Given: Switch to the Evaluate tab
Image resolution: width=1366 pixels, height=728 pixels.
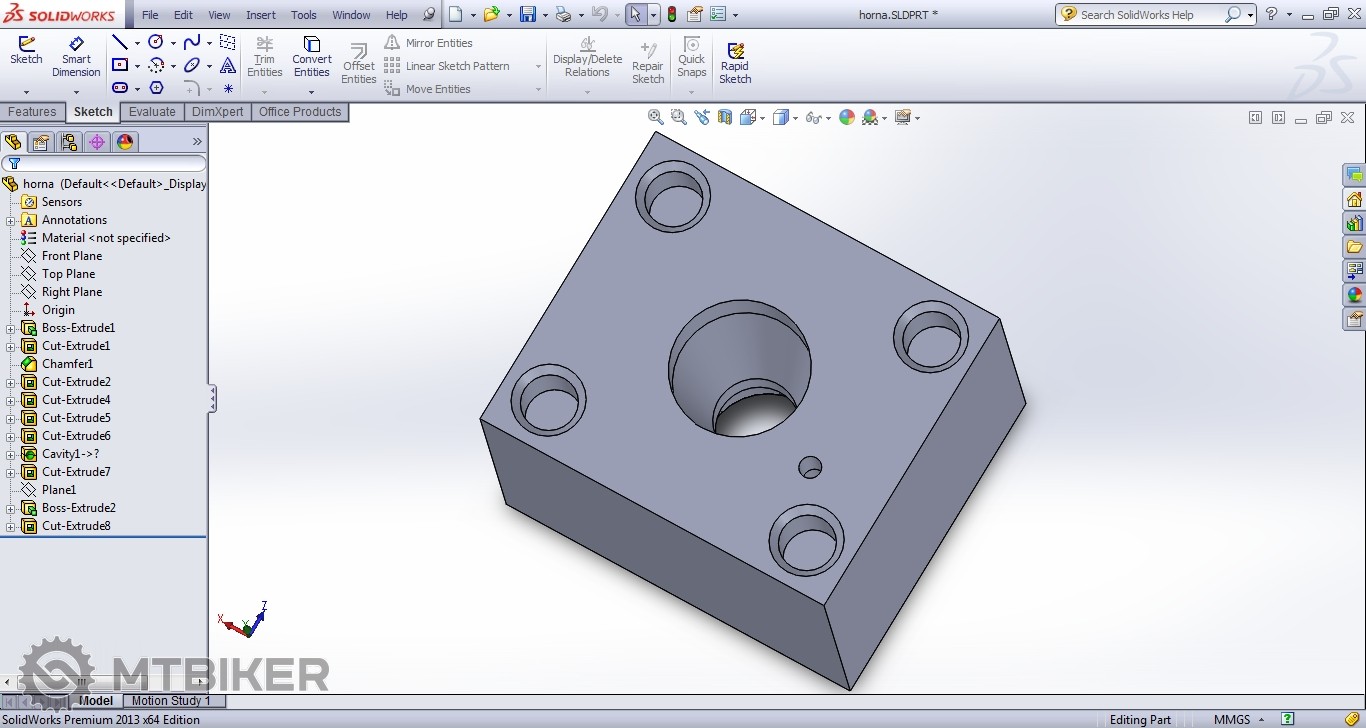Looking at the screenshot, I should coord(152,112).
